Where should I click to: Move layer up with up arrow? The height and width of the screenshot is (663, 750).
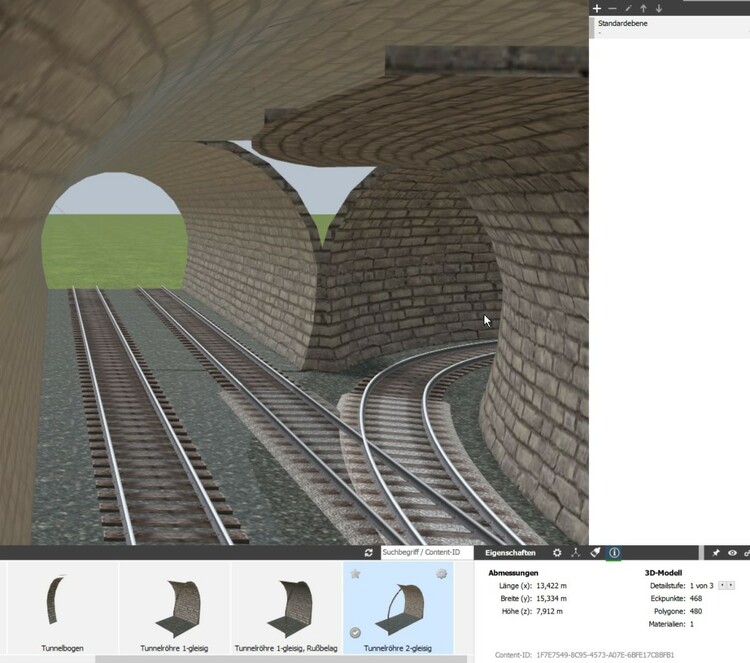tap(643, 8)
